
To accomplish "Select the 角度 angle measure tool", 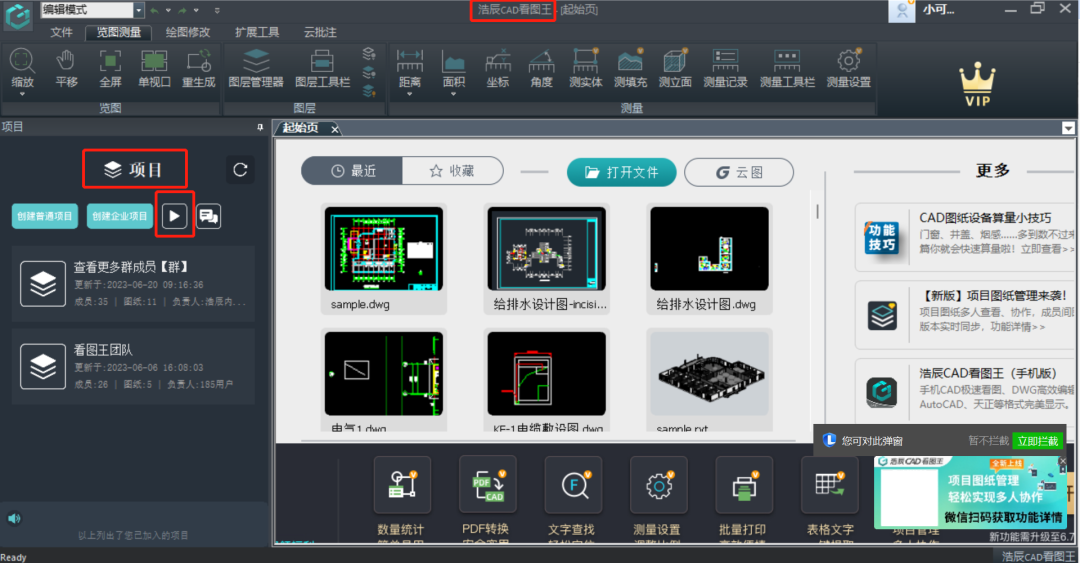I will pos(541,68).
